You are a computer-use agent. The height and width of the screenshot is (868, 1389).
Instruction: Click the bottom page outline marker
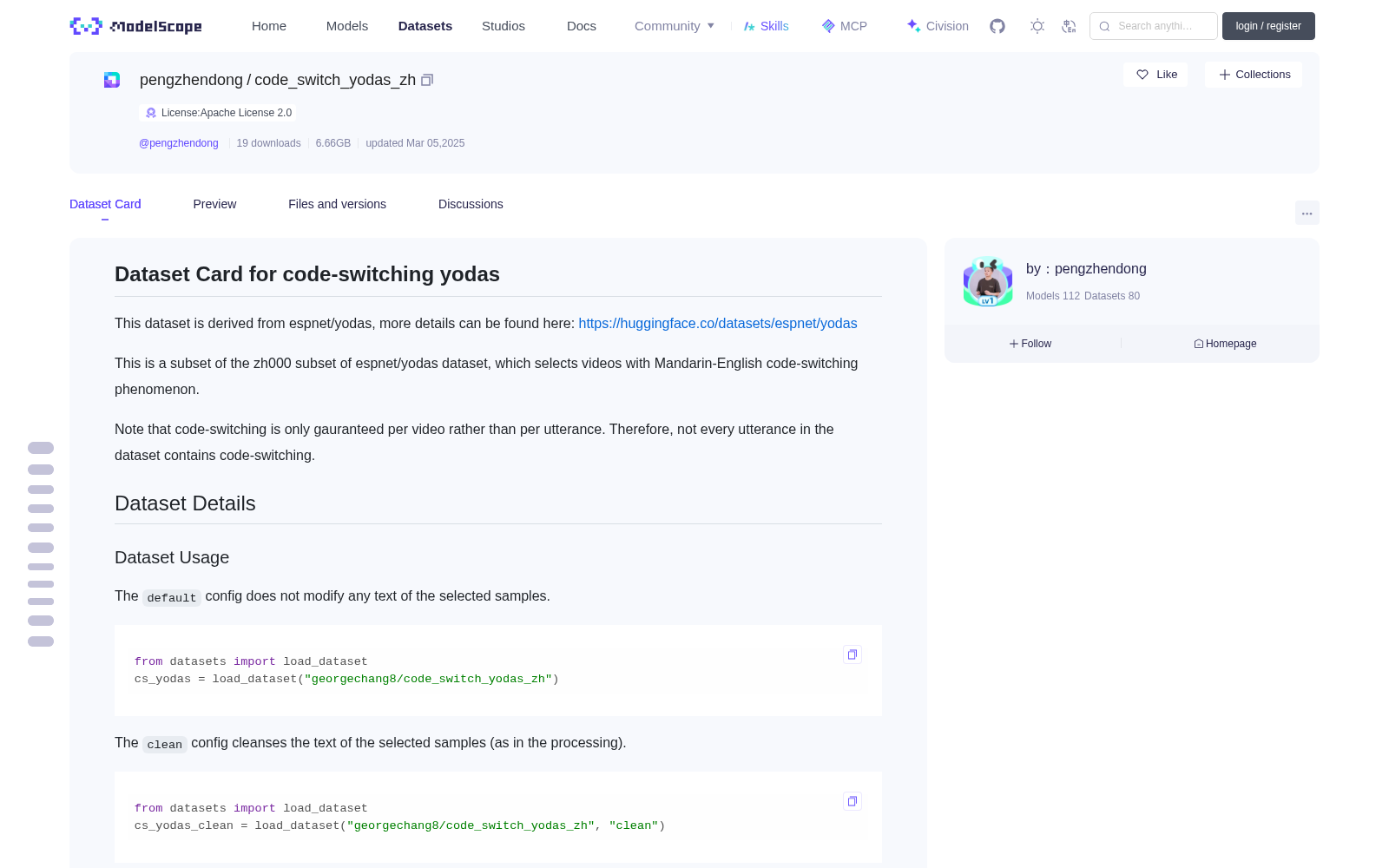41,641
